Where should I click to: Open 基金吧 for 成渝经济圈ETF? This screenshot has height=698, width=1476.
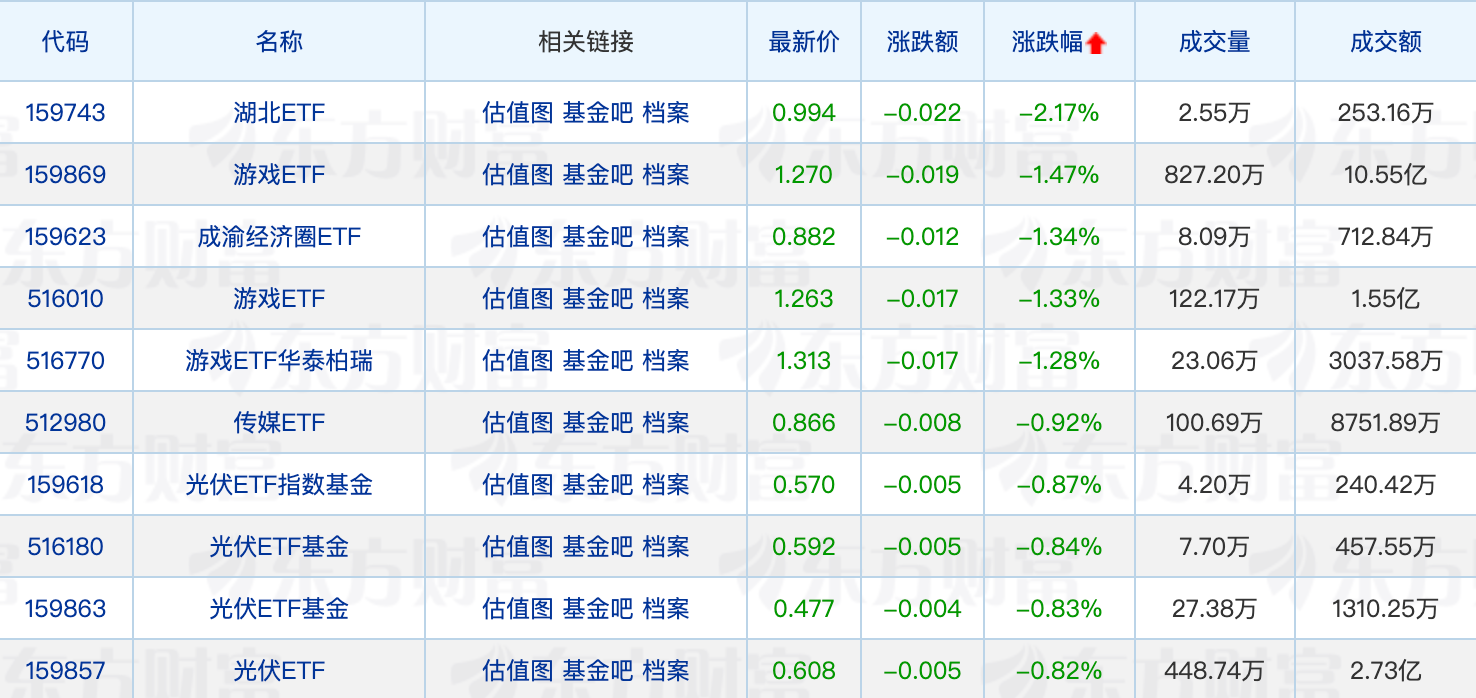click(597, 237)
